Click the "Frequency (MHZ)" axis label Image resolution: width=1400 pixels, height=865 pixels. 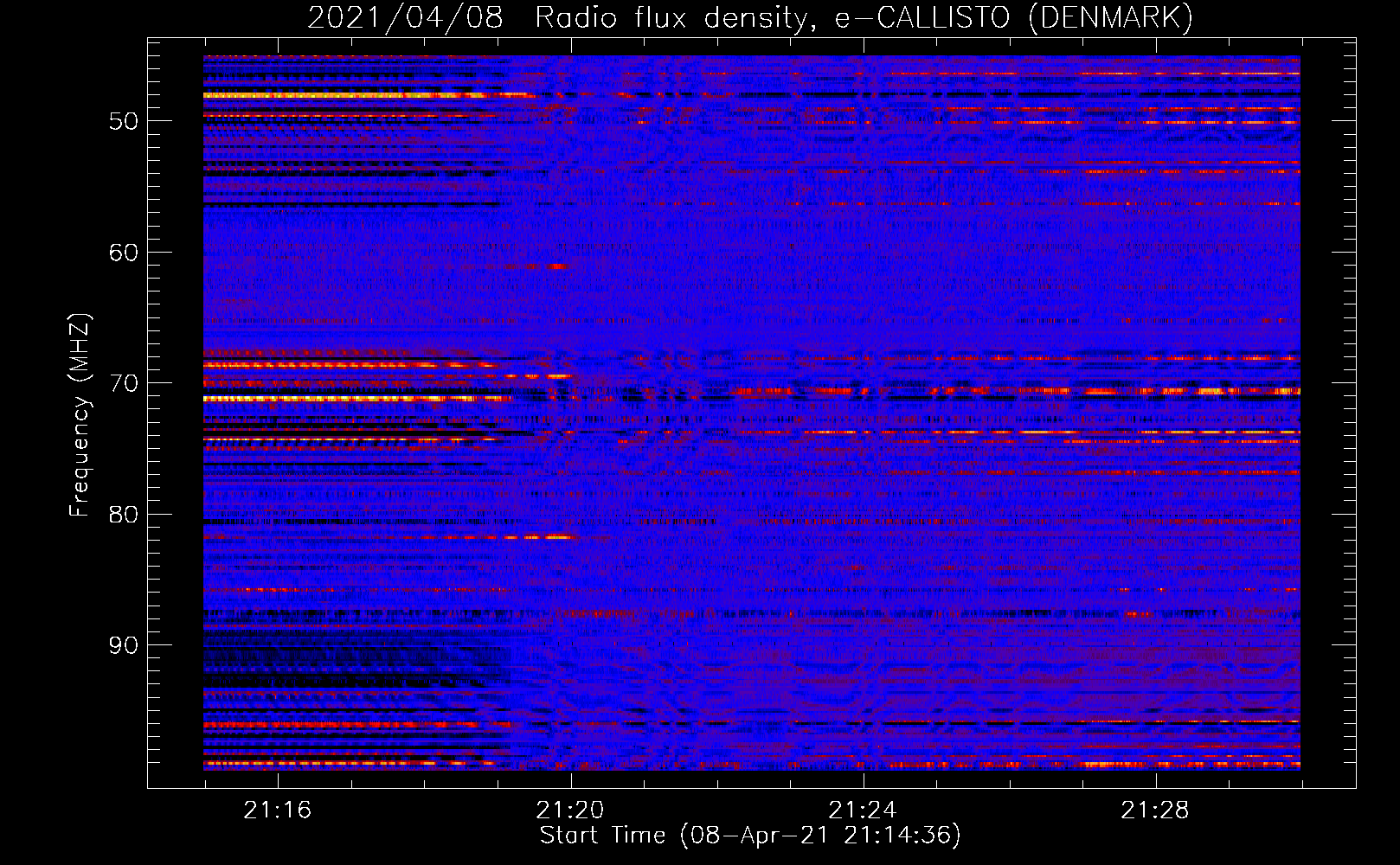pyautogui.click(x=80, y=415)
